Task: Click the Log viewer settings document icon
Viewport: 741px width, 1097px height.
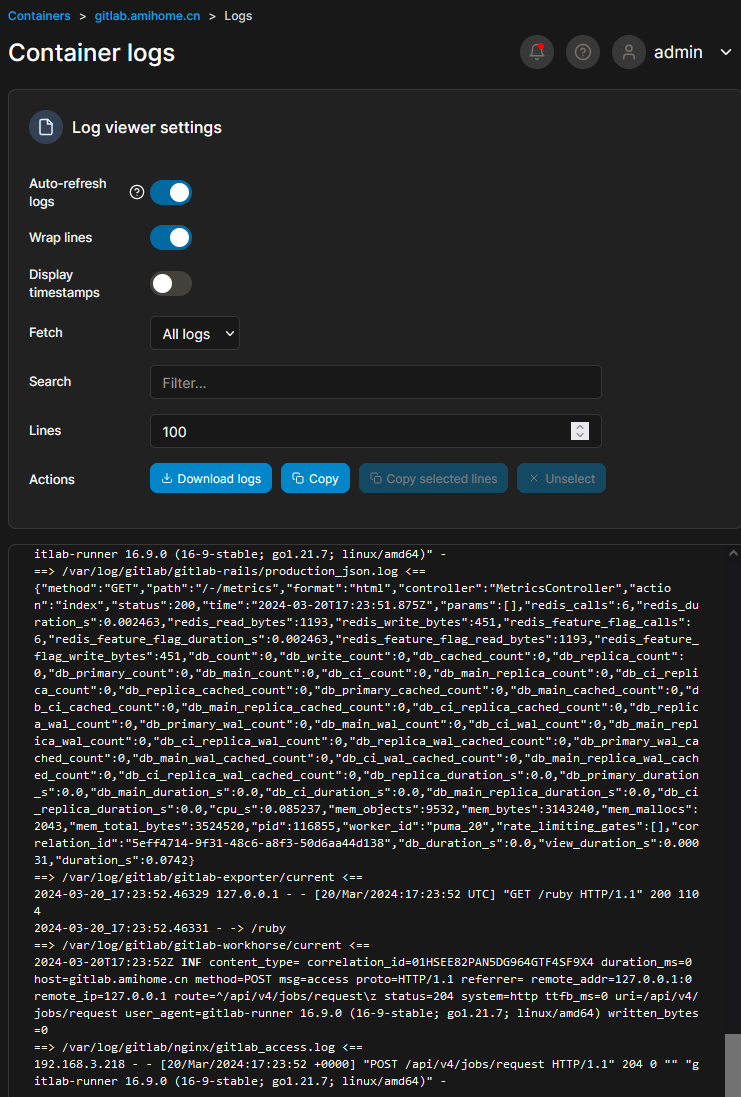Action: point(45,127)
